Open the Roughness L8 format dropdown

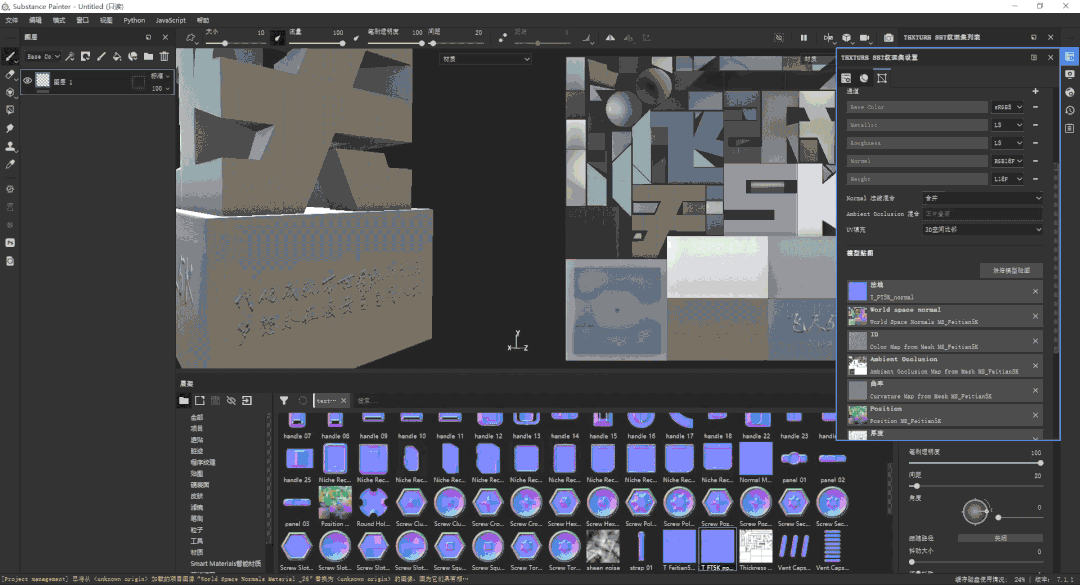coord(1008,143)
